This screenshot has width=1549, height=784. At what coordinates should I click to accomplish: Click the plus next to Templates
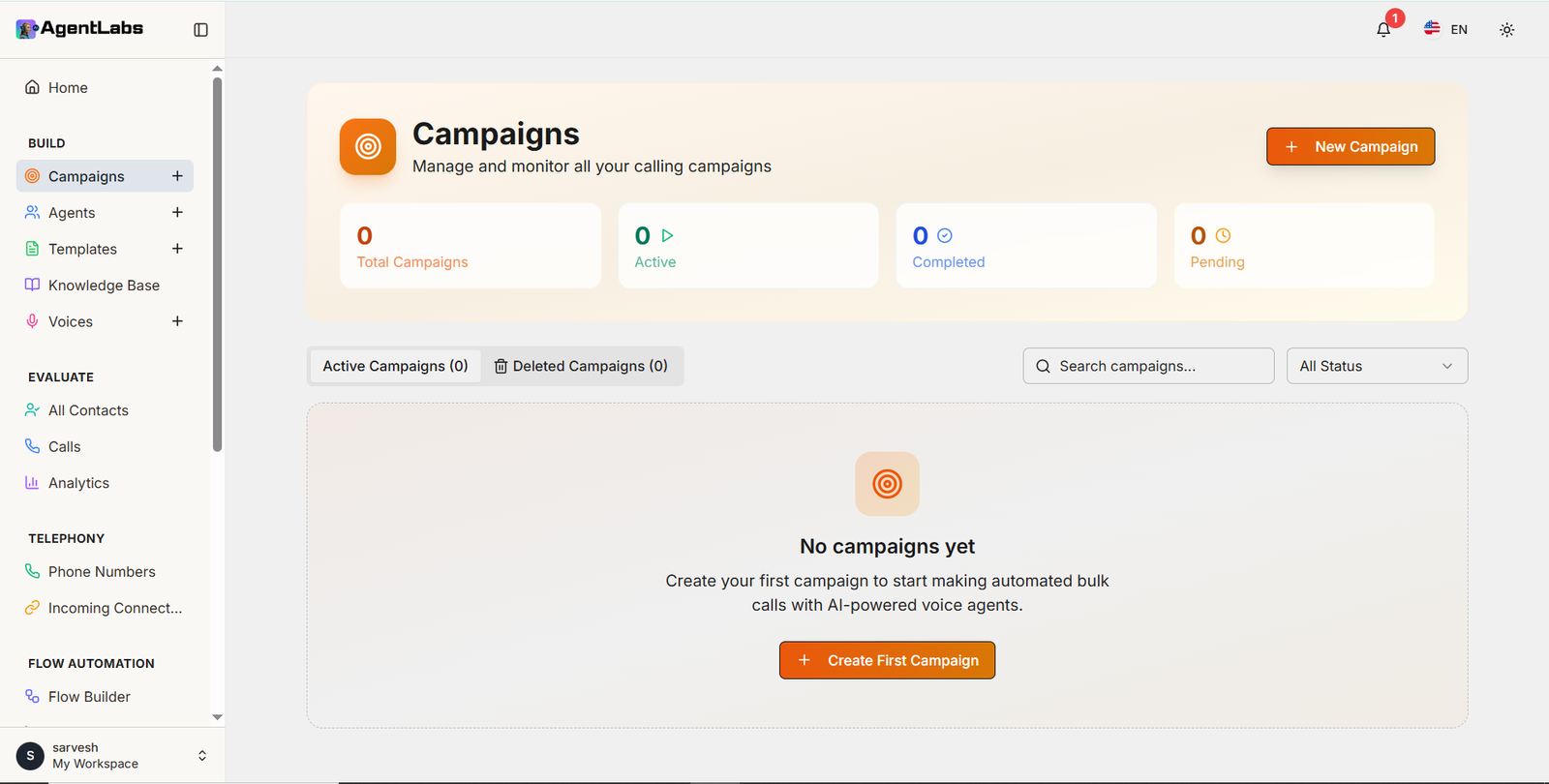pyautogui.click(x=177, y=249)
